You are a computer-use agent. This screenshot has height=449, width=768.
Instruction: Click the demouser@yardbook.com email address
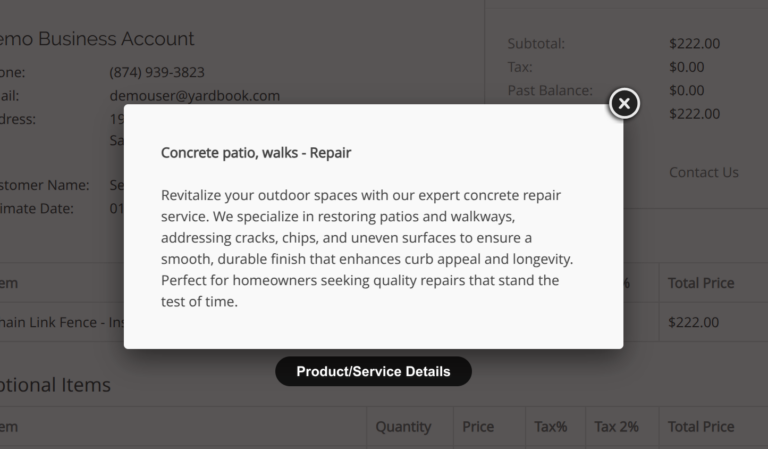pyautogui.click(x=195, y=96)
